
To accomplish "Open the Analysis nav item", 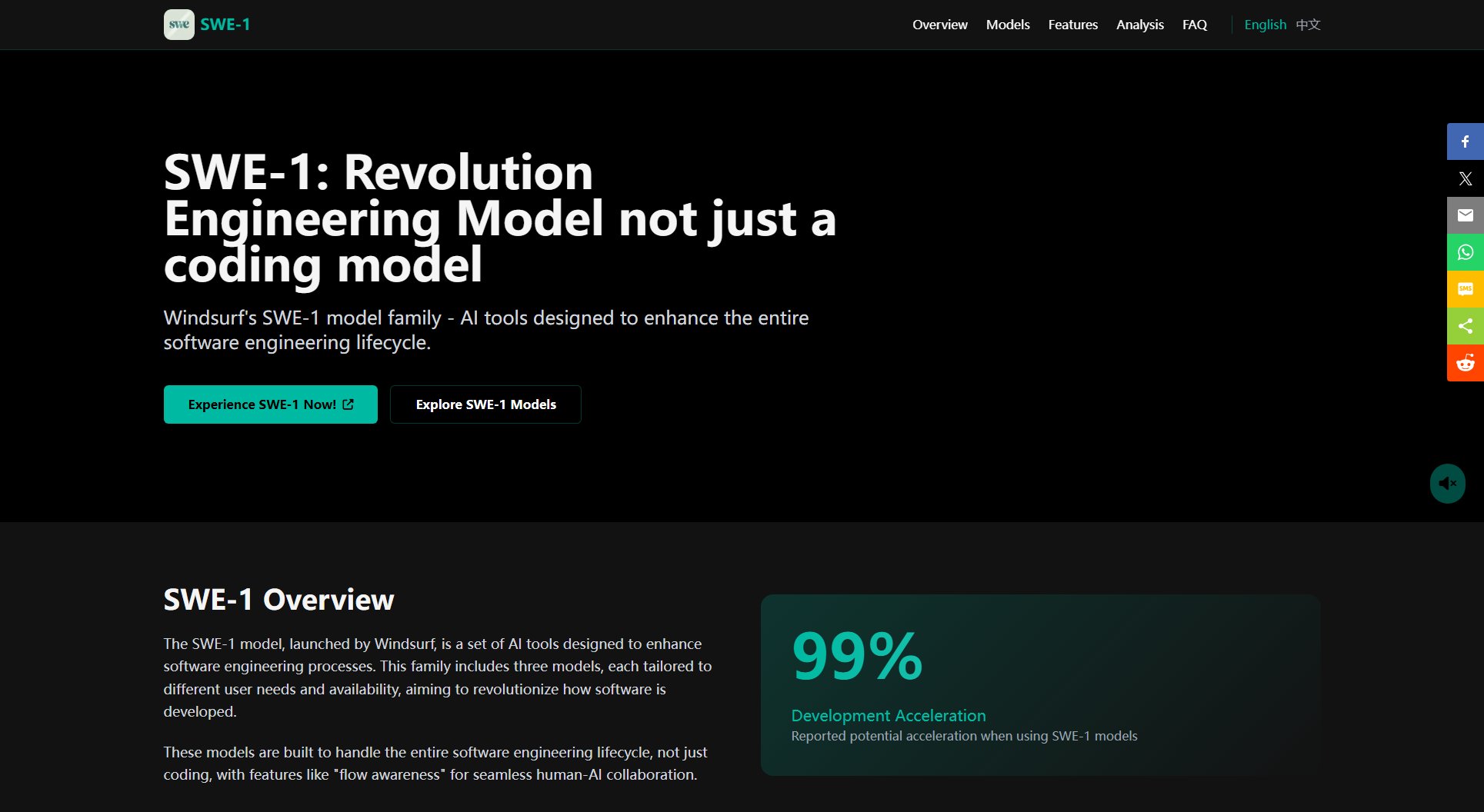I will point(1139,25).
